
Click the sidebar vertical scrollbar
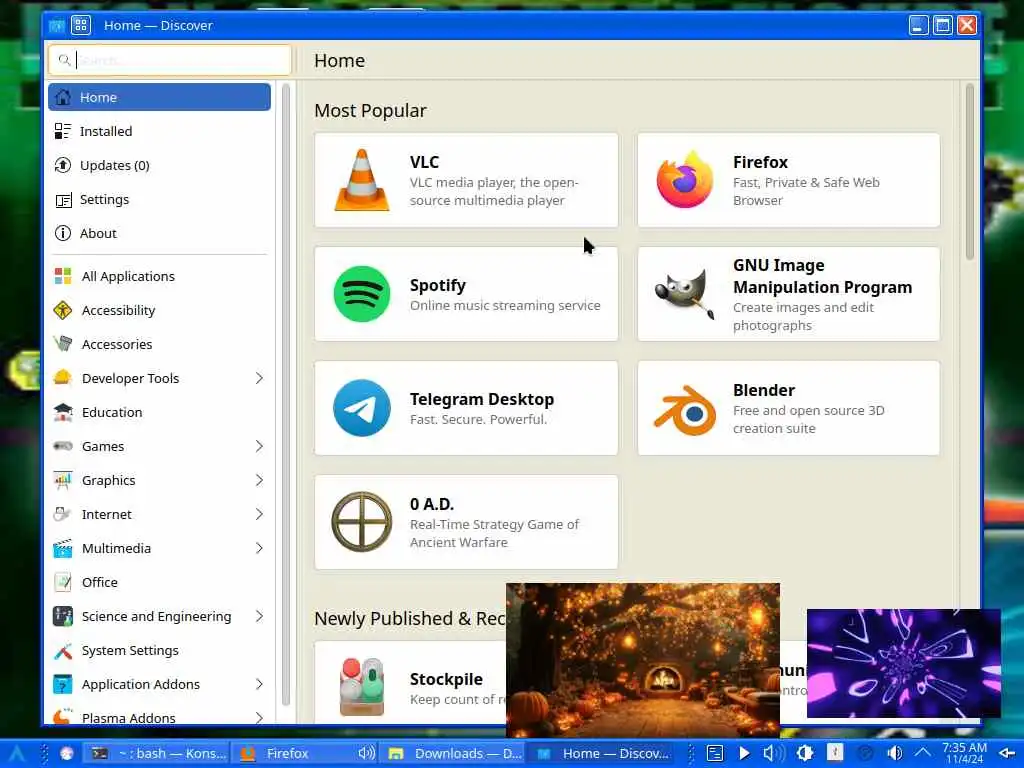pos(285,394)
